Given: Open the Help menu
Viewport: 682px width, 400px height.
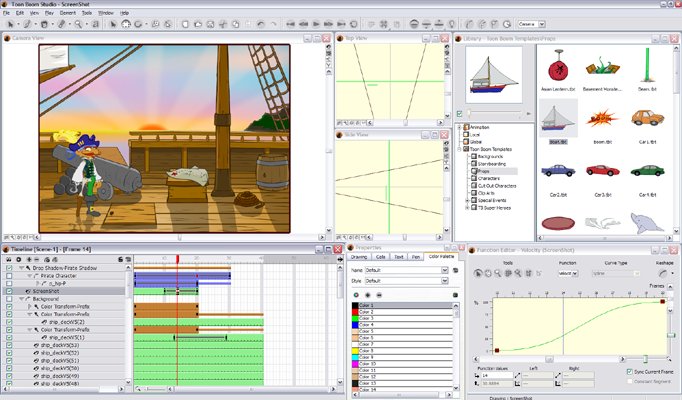Looking at the screenshot, I should tap(124, 13).
